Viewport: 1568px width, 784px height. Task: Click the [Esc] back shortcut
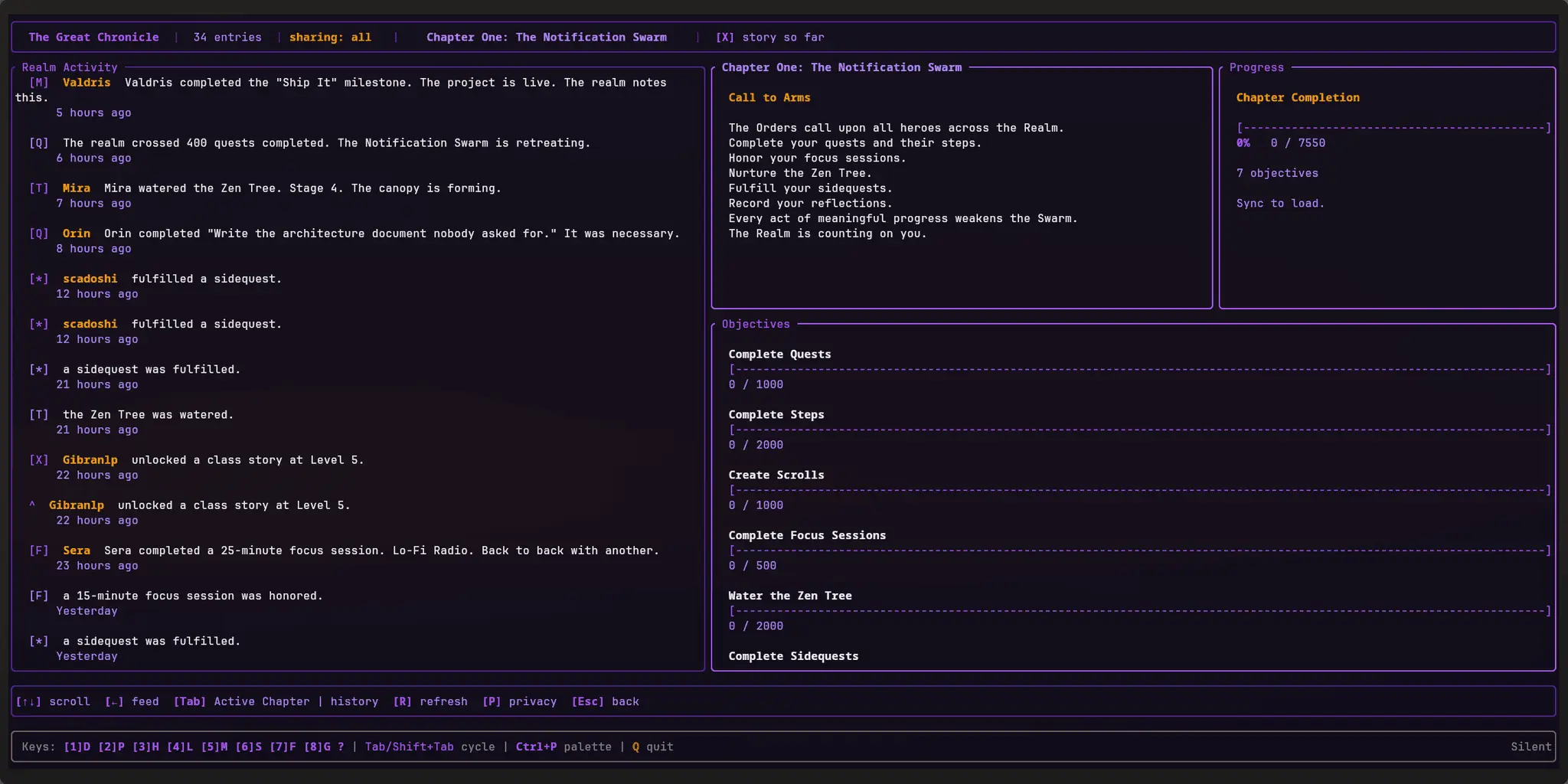click(606, 702)
